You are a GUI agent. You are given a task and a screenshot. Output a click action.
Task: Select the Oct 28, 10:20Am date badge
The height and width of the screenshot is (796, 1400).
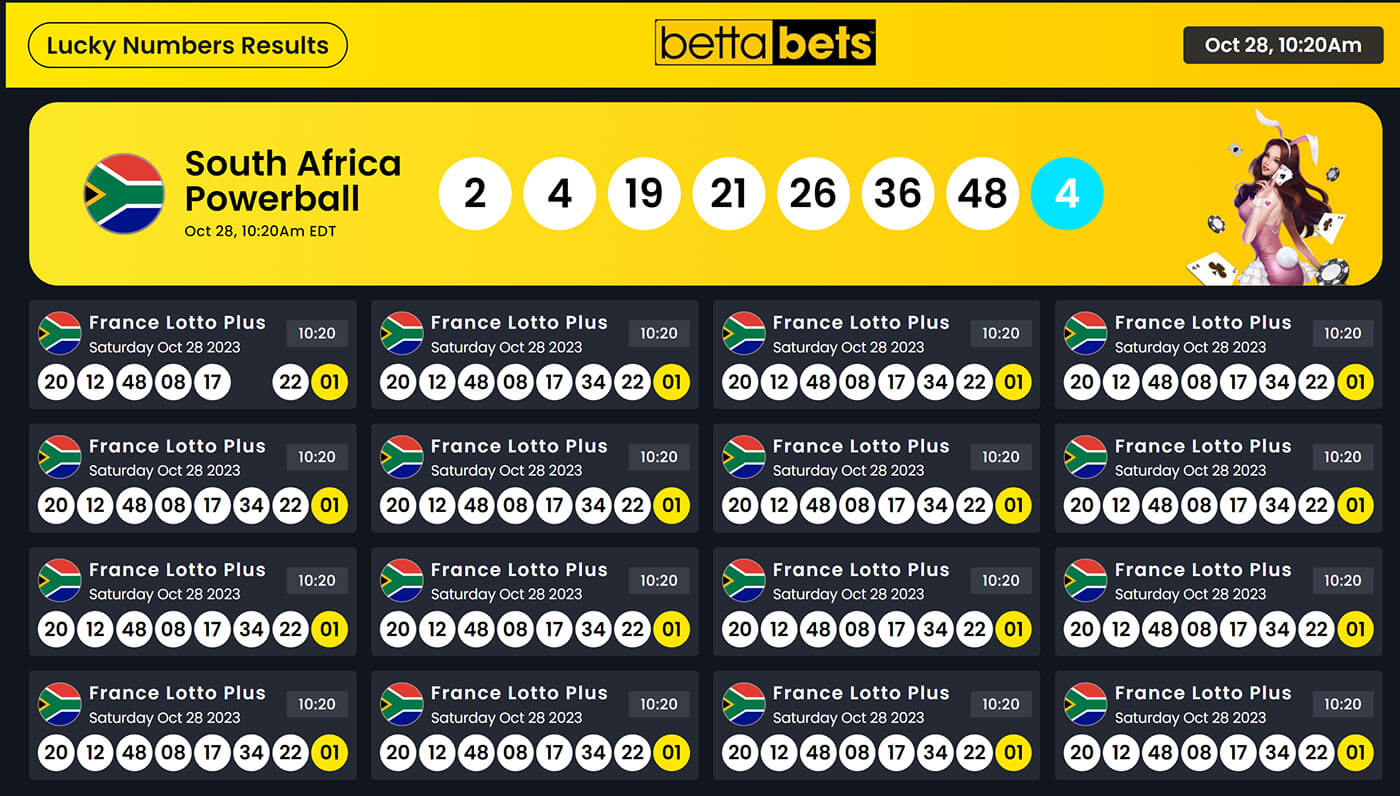click(1283, 45)
